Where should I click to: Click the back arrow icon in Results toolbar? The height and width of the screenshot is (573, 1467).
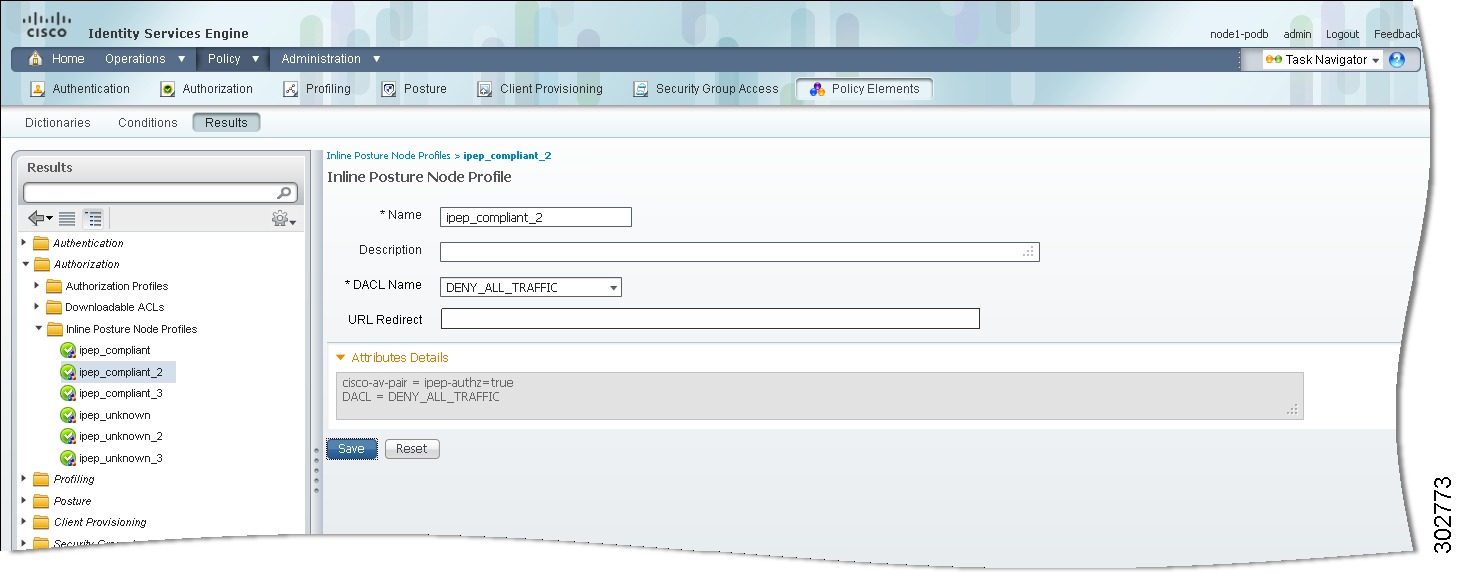[40, 218]
